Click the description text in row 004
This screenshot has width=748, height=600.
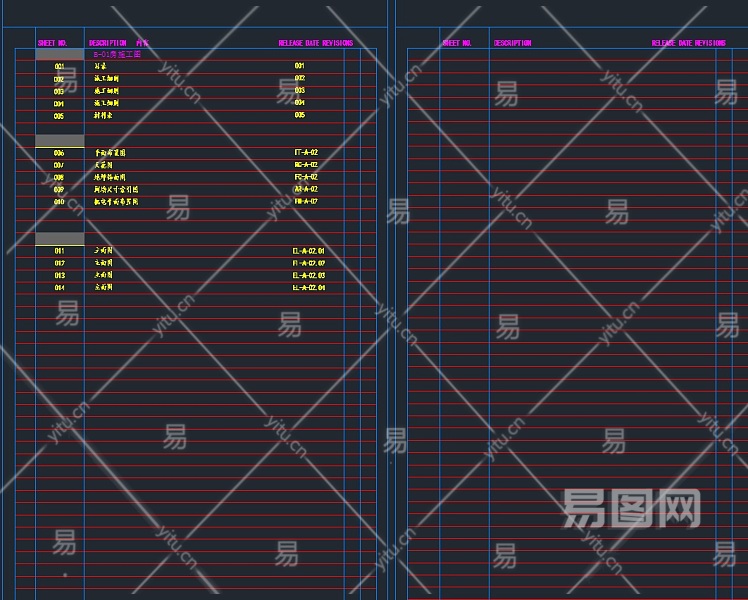click(x=106, y=103)
